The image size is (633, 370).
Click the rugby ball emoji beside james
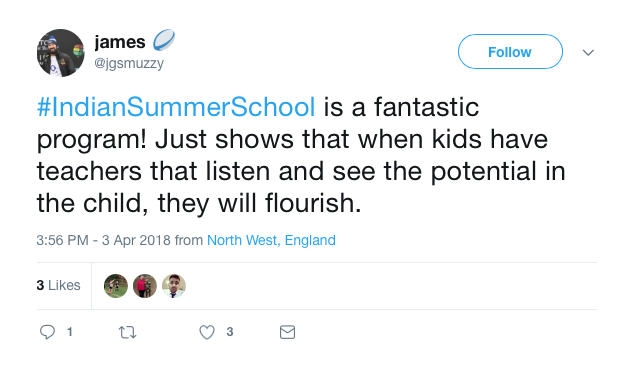(163, 40)
